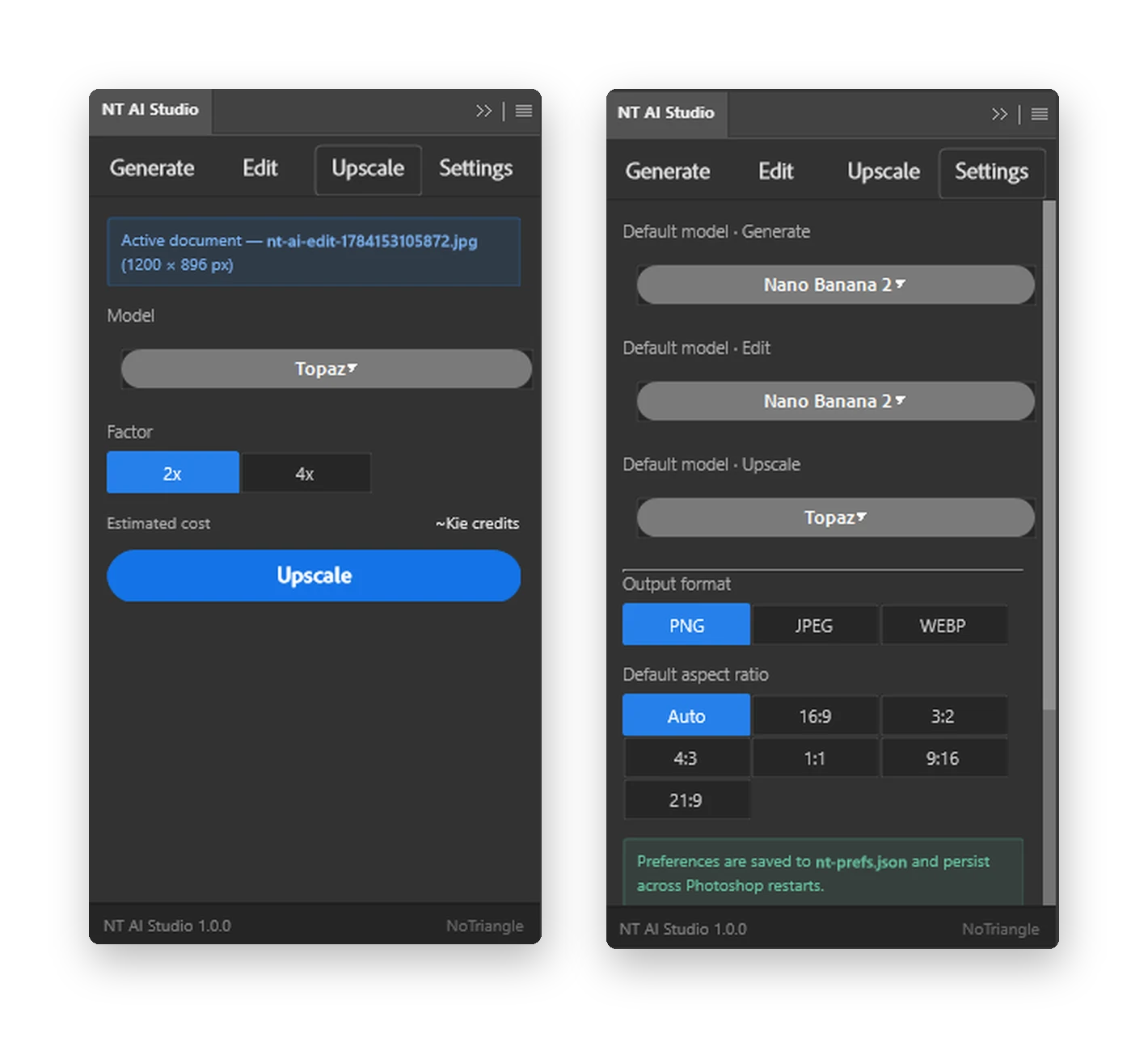1148x1038 pixels.
Task: Click 'Default model · Generate' label
Action: pos(716,231)
